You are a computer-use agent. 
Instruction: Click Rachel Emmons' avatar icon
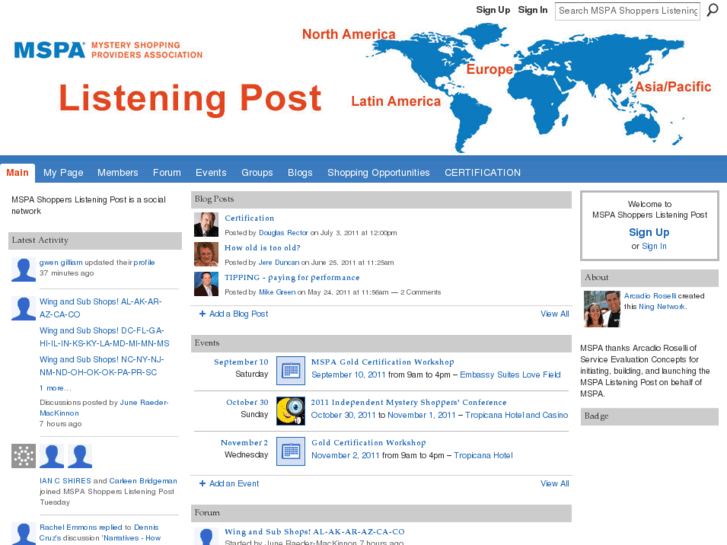pos(24,533)
